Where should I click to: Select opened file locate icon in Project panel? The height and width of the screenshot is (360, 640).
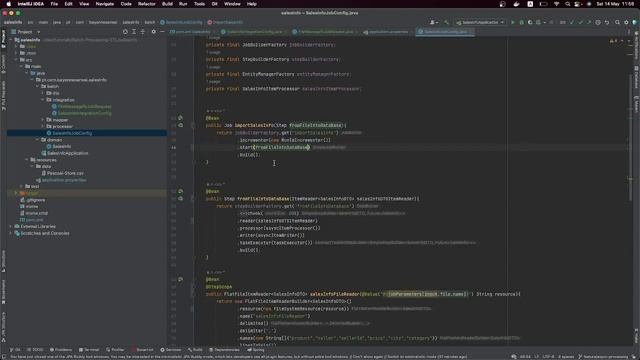pyautogui.click(x=125, y=31)
